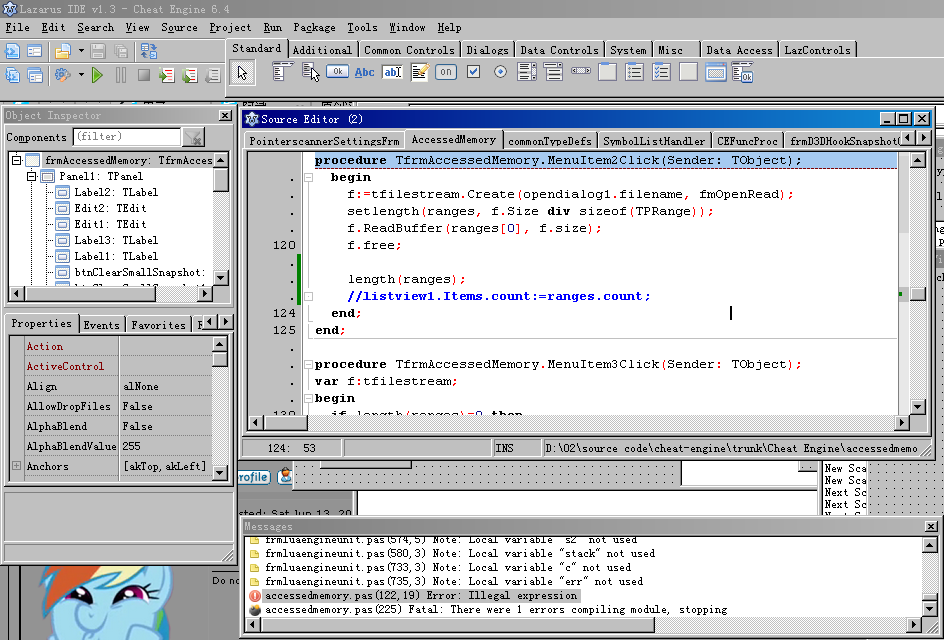Switch to the SymbolListHandler editor tab

pos(653,141)
